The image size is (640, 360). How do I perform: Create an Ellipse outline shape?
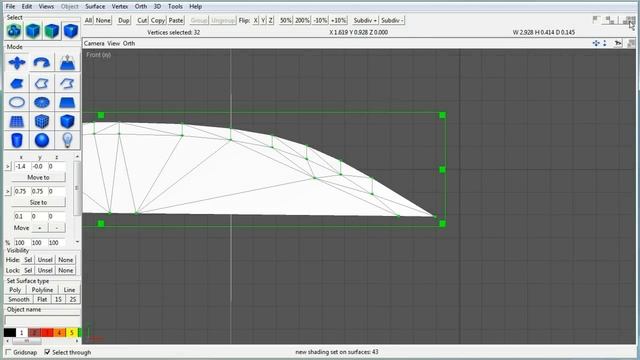click(17, 102)
